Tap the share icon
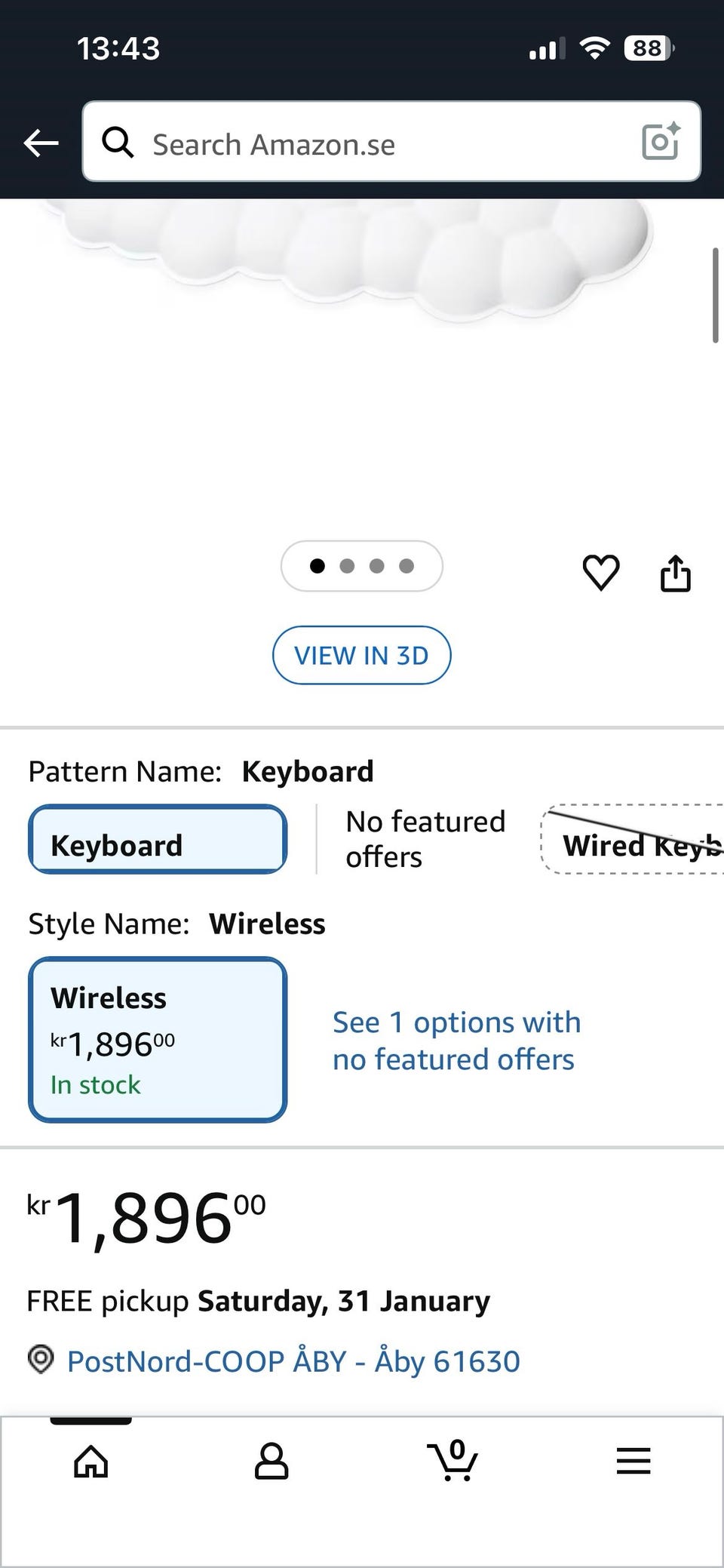The image size is (724, 1568). [x=676, y=573]
